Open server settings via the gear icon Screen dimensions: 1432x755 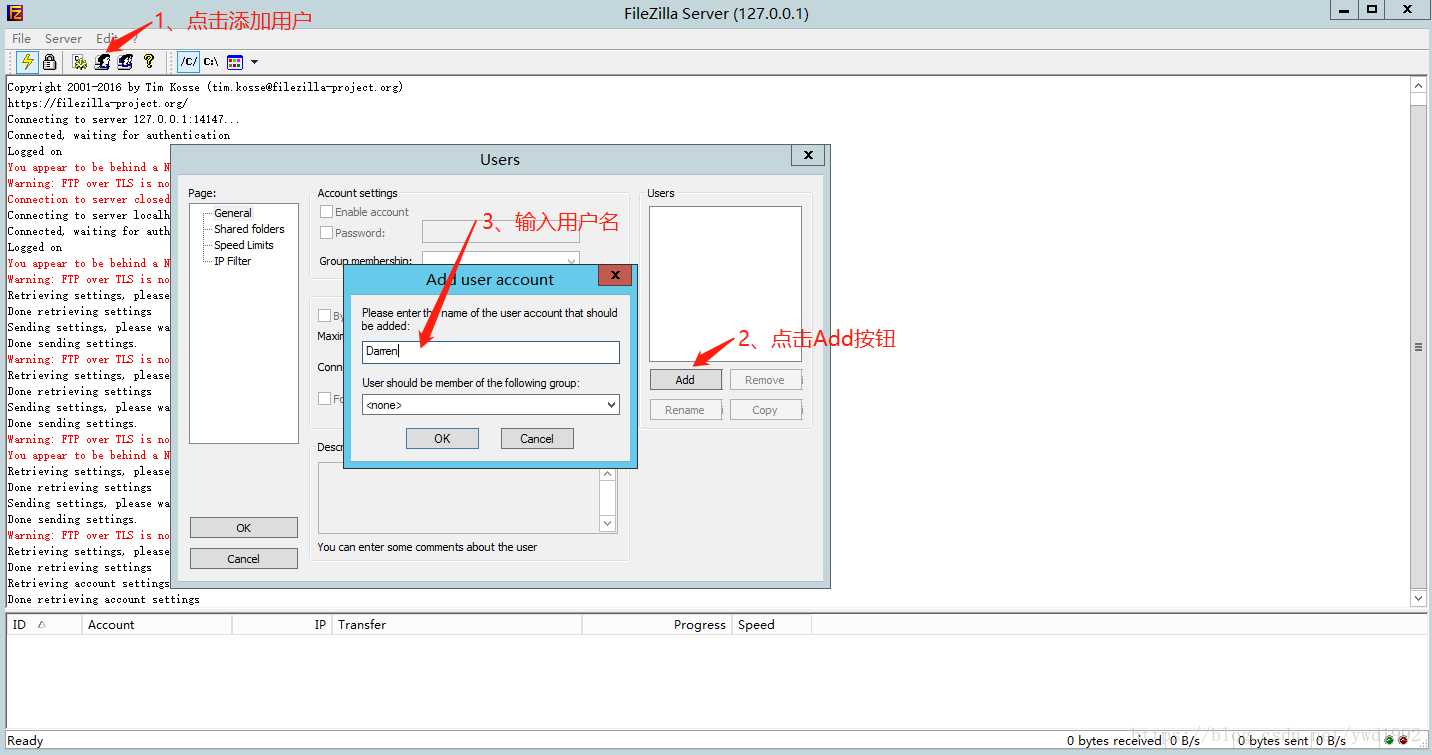80,62
